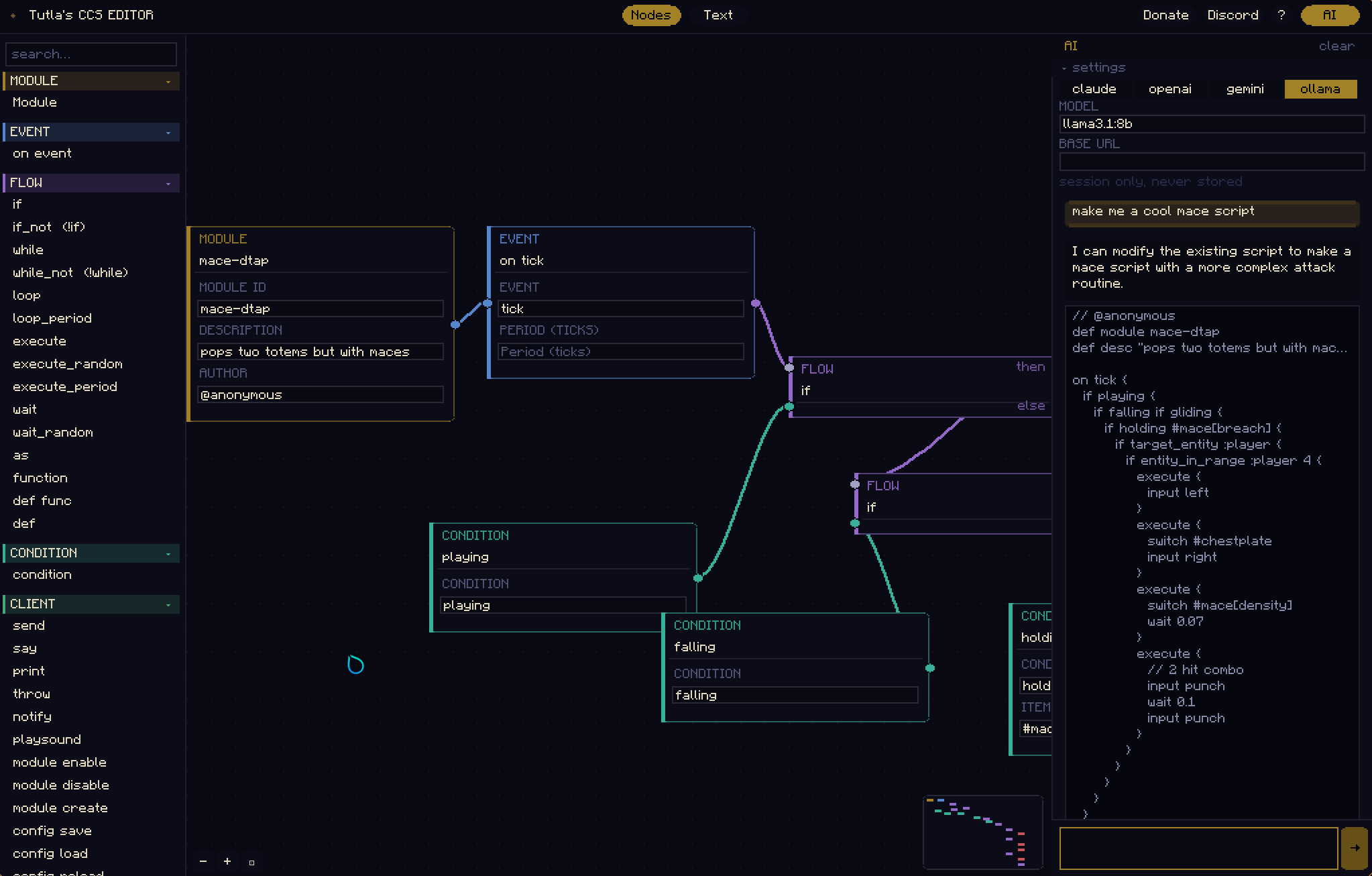This screenshot has width=1372, height=876.
Task: Add an 'execute_random' flow node
Action: point(68,364)
